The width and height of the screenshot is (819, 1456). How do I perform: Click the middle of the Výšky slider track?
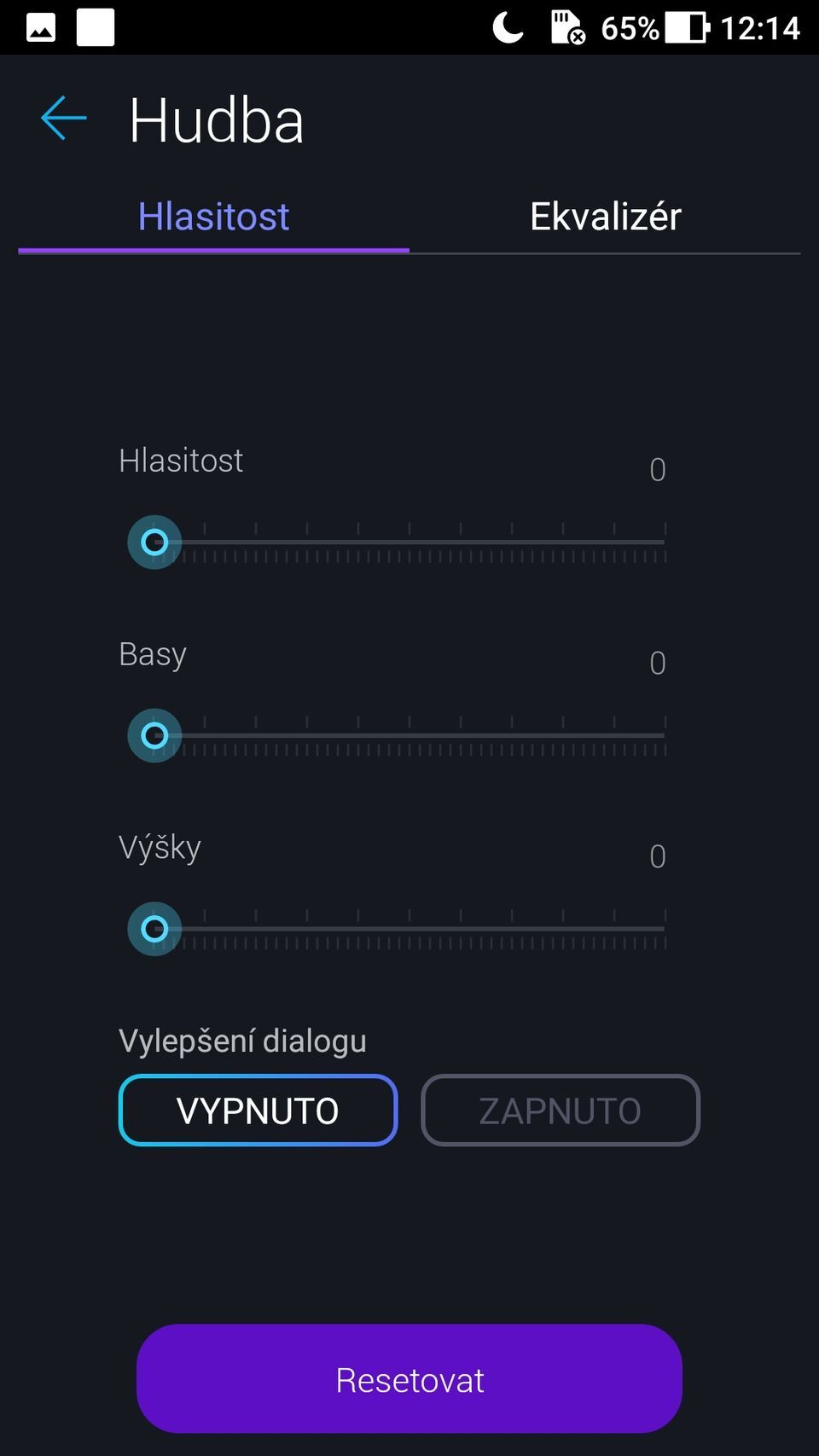coord(409,929)
